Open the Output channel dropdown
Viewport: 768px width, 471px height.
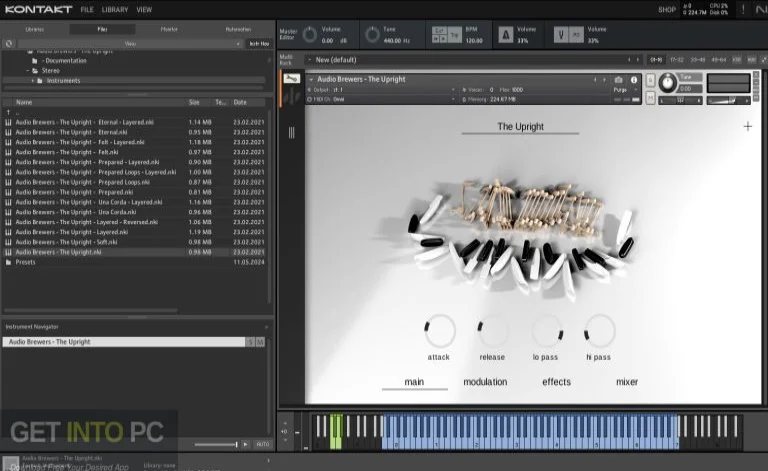coord(382,90)
